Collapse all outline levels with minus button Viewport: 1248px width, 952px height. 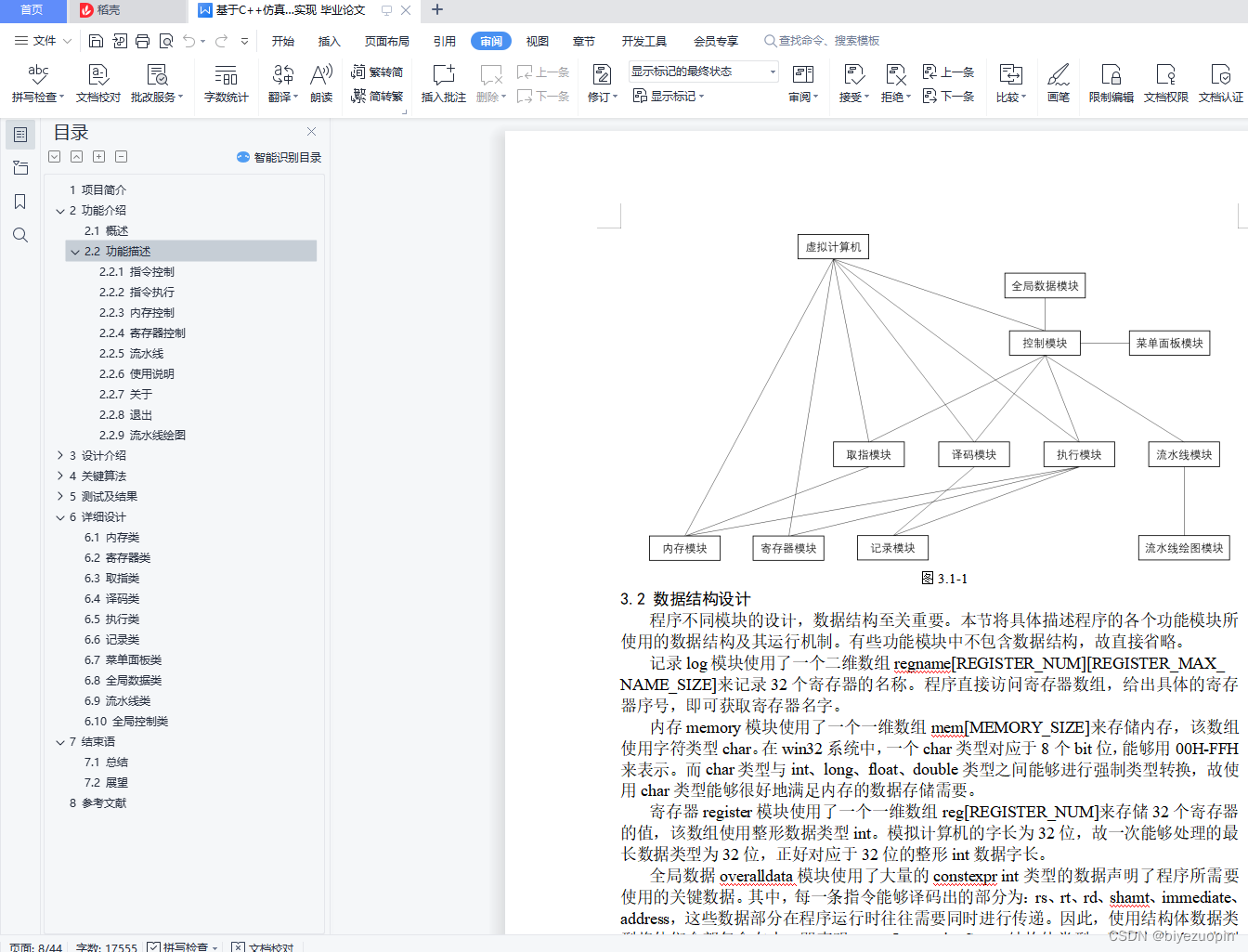click(x=122, y=157)
